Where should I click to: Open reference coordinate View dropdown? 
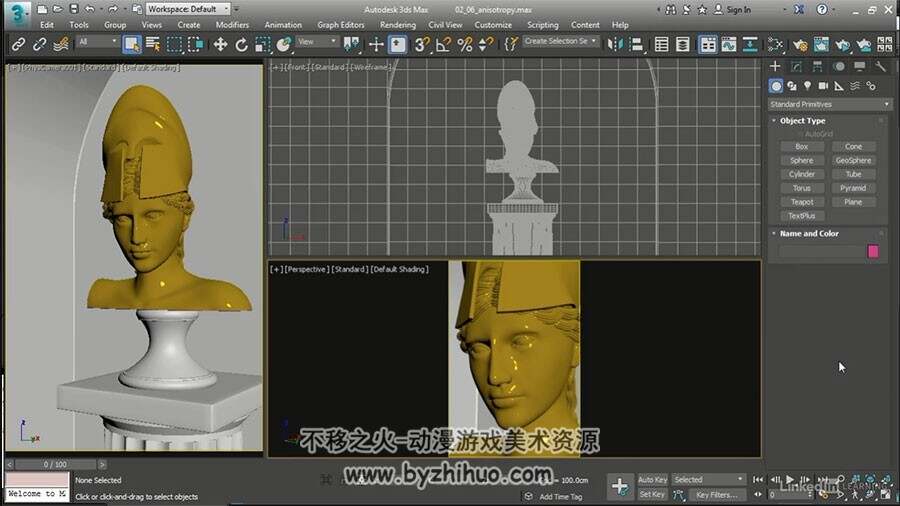[x=317, y=42]
